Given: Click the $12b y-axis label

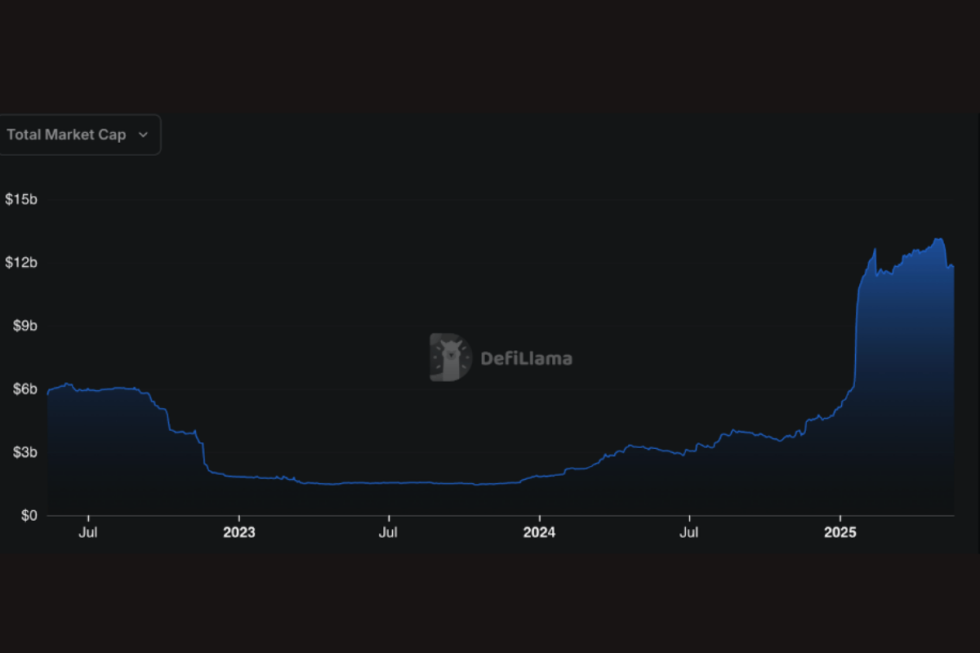Looking at the screenshot, I should click(22, 262).
